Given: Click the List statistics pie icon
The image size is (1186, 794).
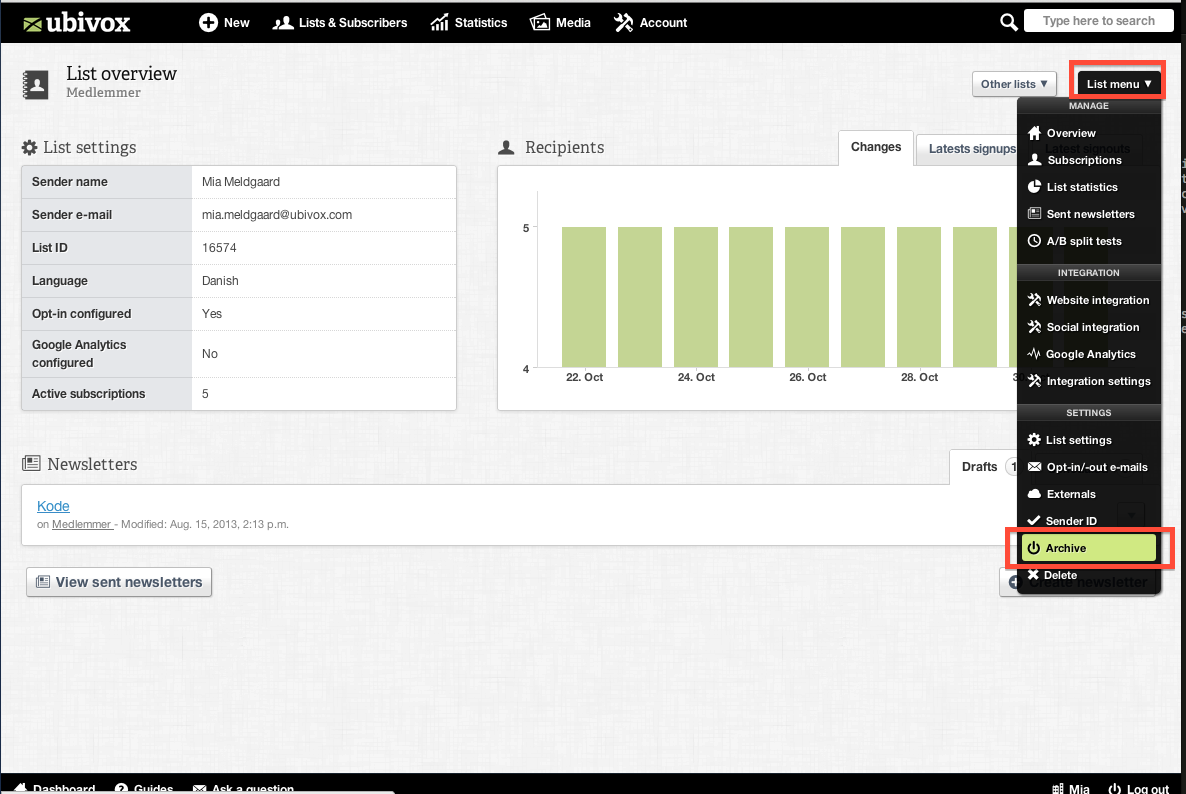Looking at the screenshot, I should (x=1034, y=187).
